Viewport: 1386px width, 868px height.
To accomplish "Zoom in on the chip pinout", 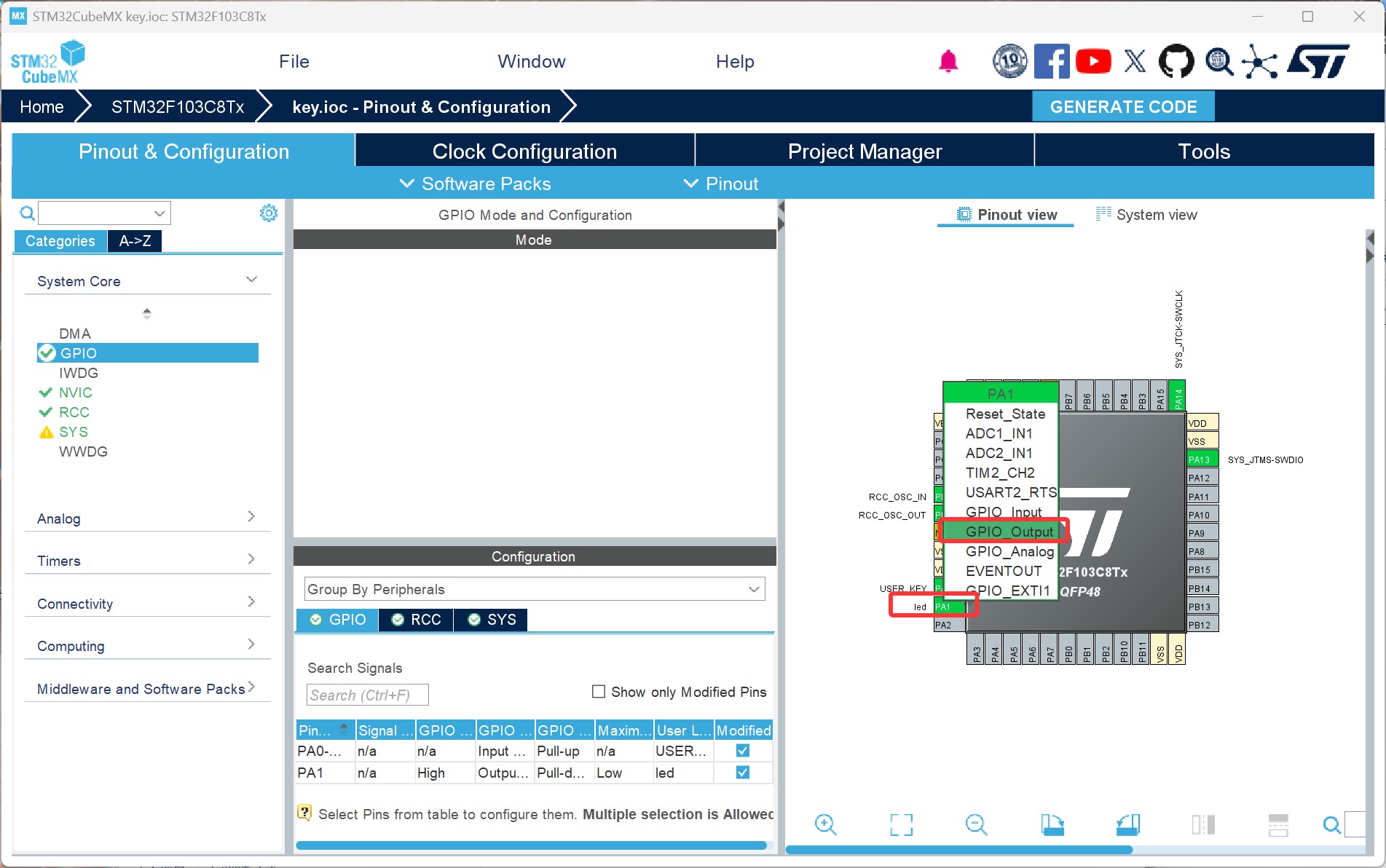I will (825, 824).
